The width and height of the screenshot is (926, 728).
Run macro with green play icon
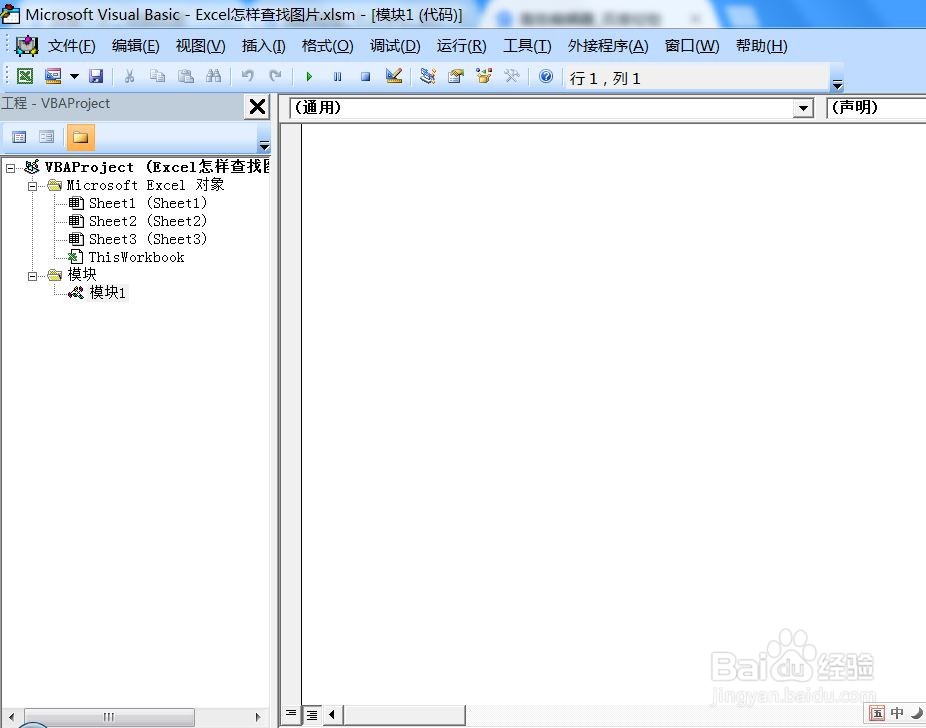point(309,76)
